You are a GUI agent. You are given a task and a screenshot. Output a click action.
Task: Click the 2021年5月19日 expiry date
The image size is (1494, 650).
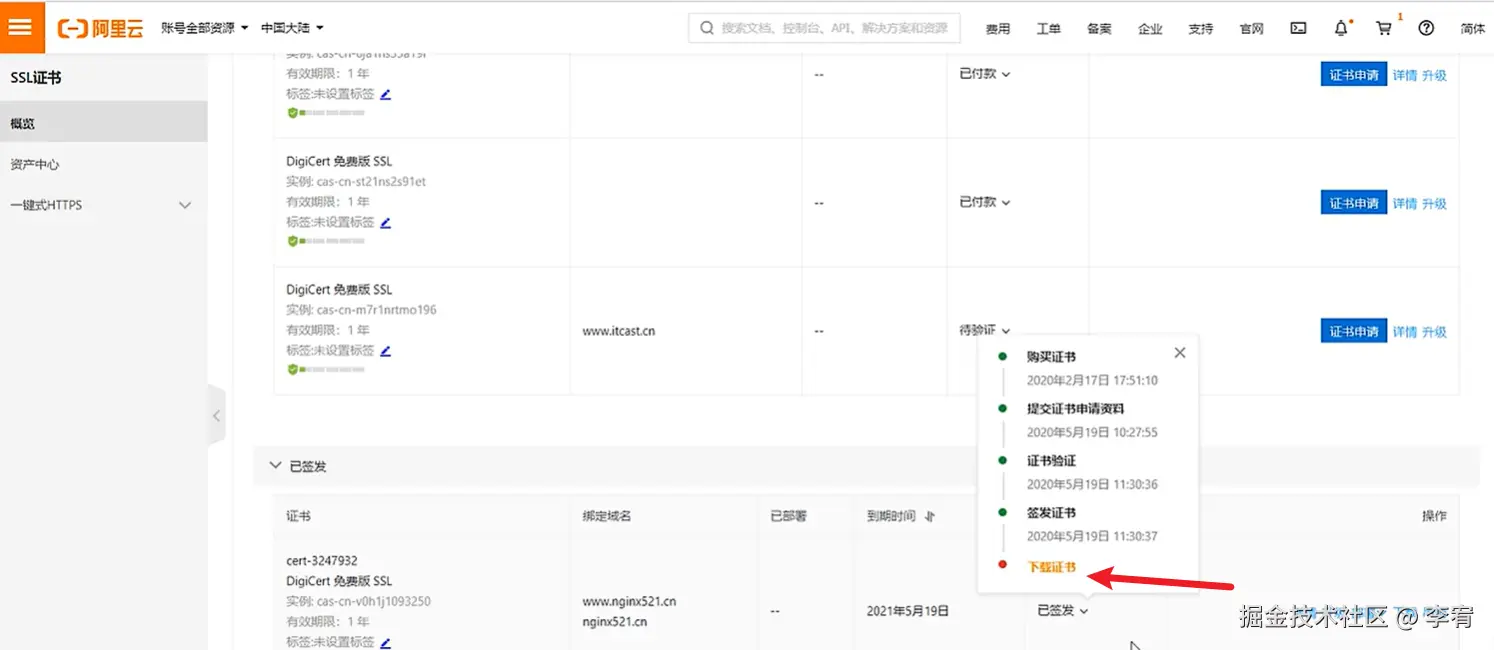(908, 610)
